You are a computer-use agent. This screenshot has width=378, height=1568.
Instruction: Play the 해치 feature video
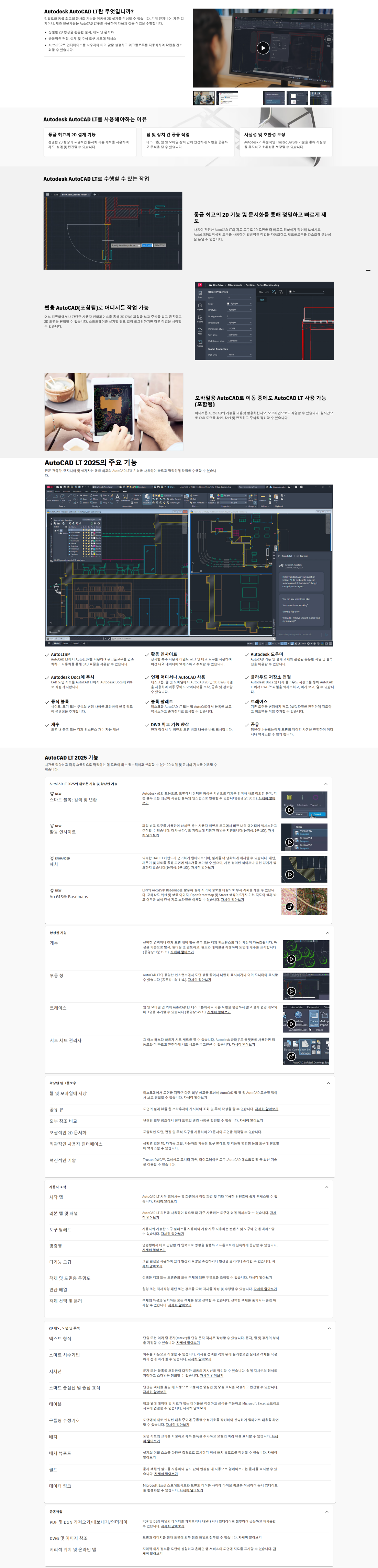[290, 874]
